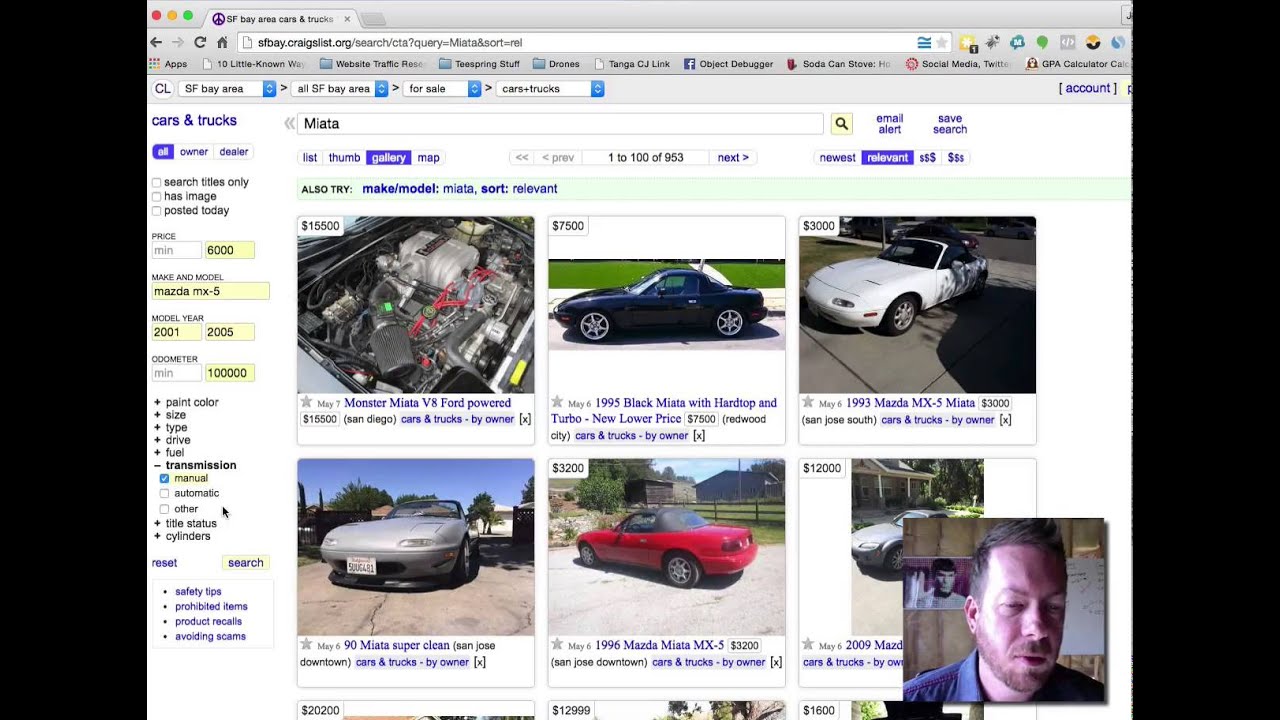The height and width of the screenshot is (720, 1280).
Task: Run search with the magnifier button
Action: (x=841, y=123)
